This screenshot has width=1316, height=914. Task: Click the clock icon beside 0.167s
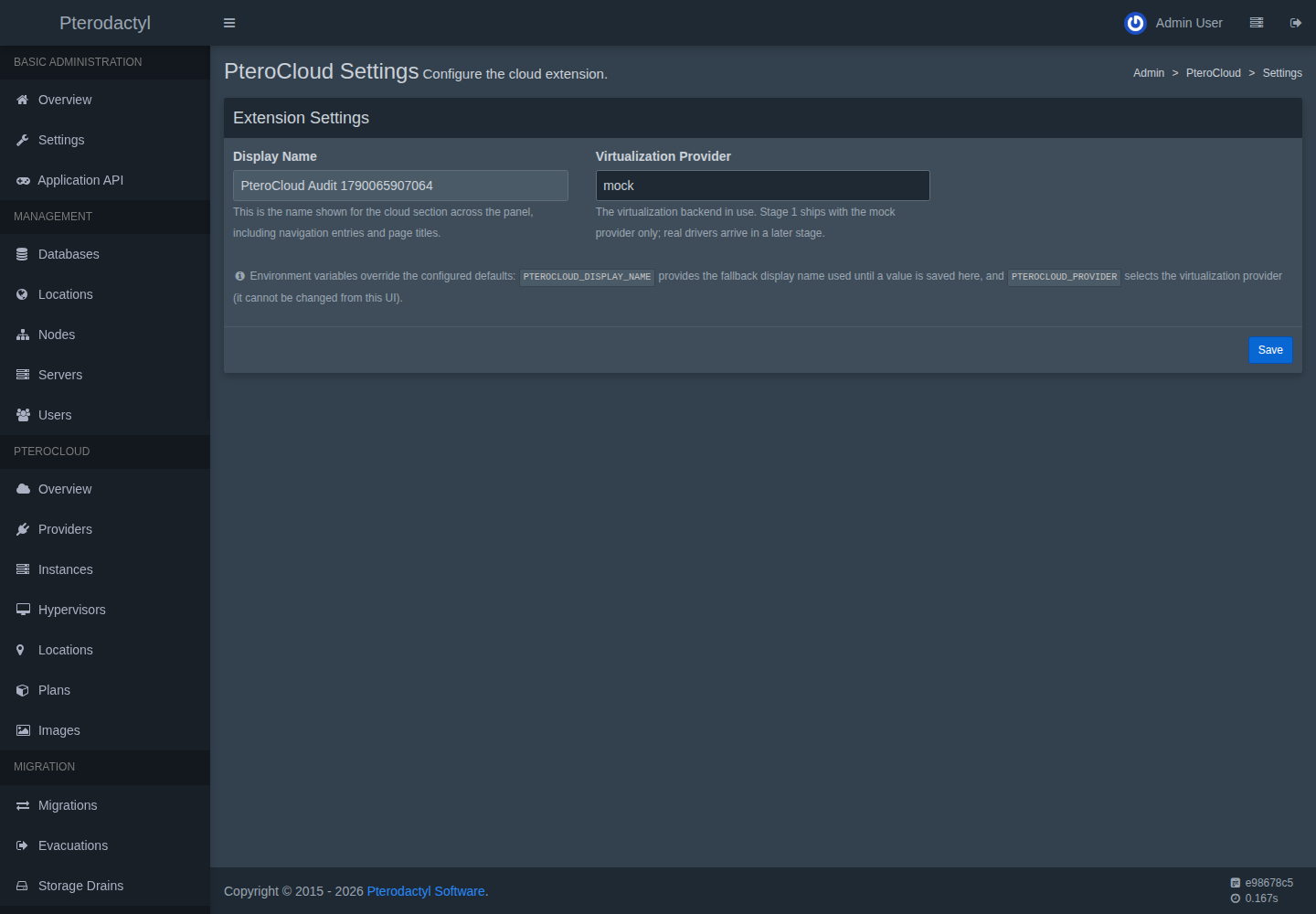tap(1236, 898)
